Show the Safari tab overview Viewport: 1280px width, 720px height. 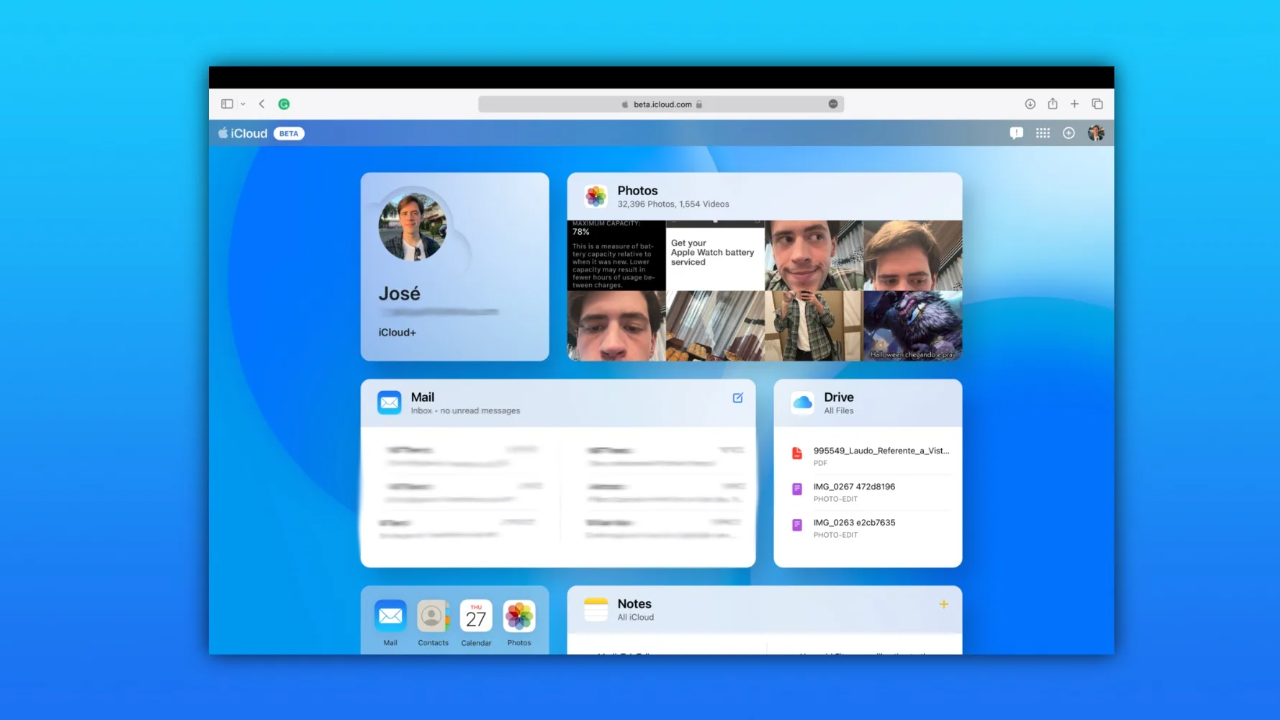coord(1097,104)
